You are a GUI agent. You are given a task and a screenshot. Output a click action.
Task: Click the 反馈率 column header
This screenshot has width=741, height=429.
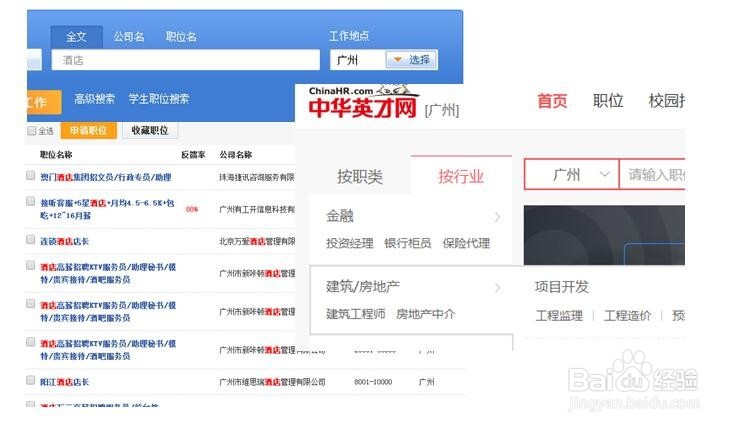pyautogui.click(x=193, y=154)
